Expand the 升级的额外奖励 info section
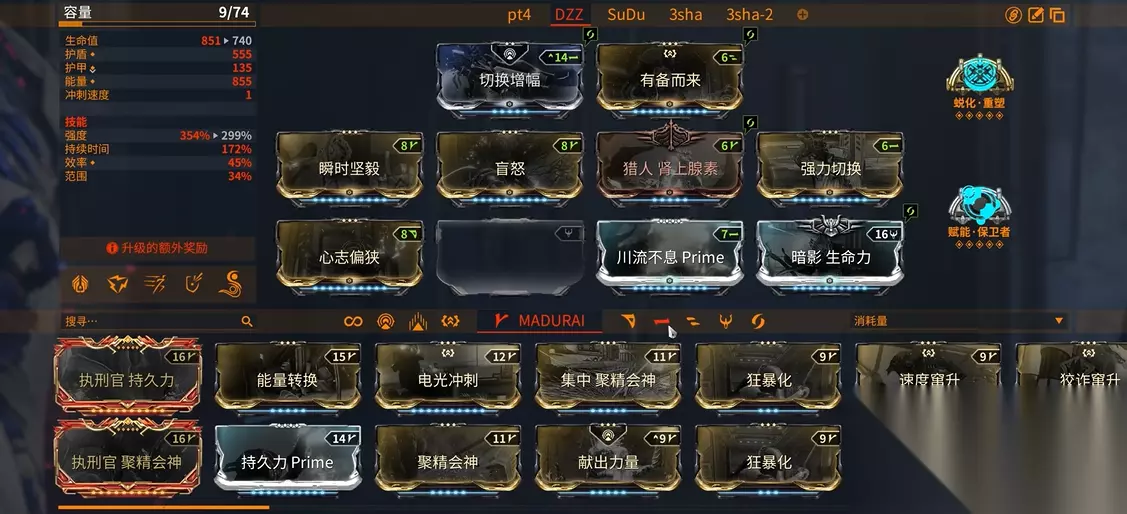This screenshot has width=1127, height=514. 157,248
